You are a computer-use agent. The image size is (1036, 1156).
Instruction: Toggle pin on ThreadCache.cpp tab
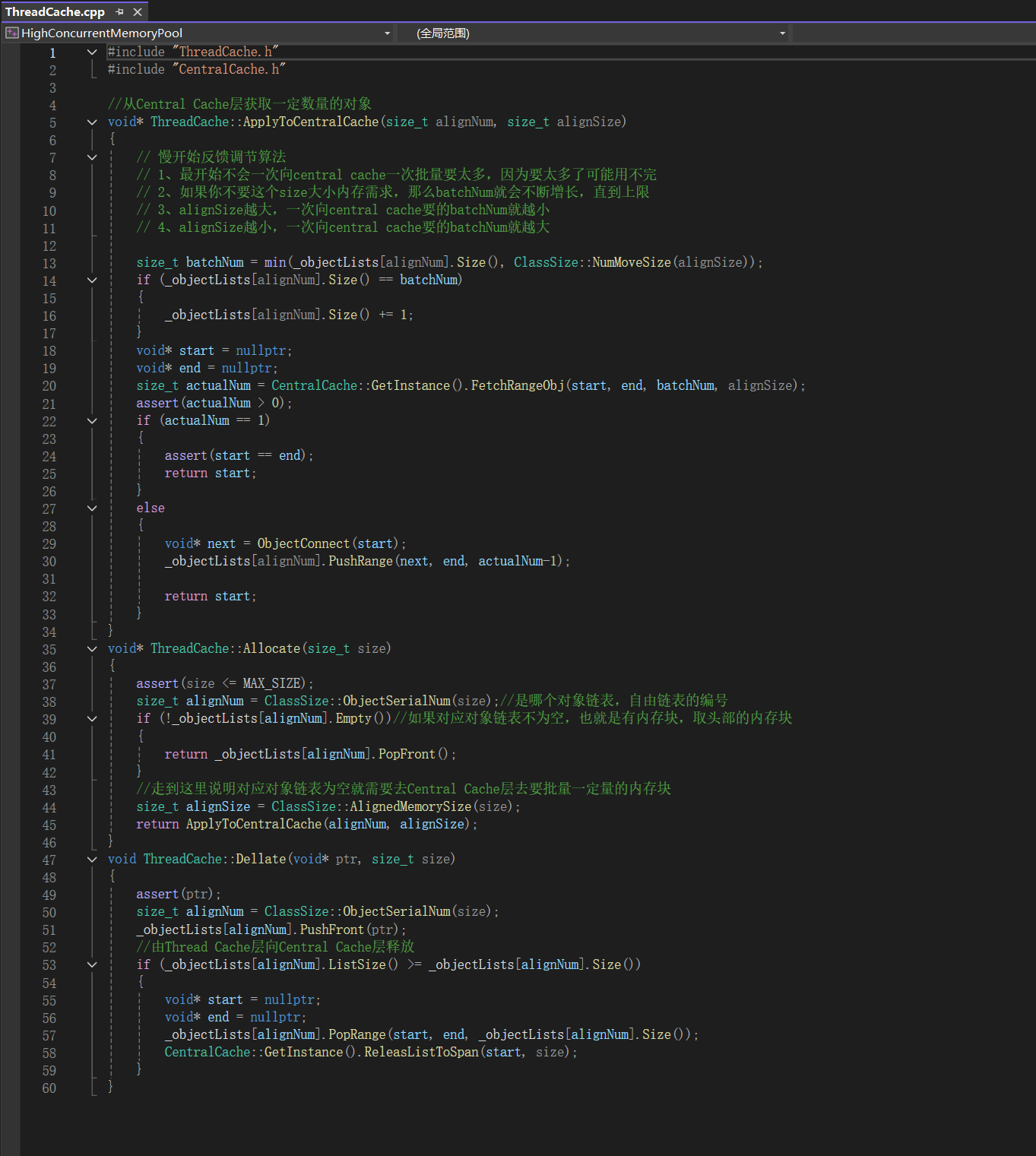119,12
